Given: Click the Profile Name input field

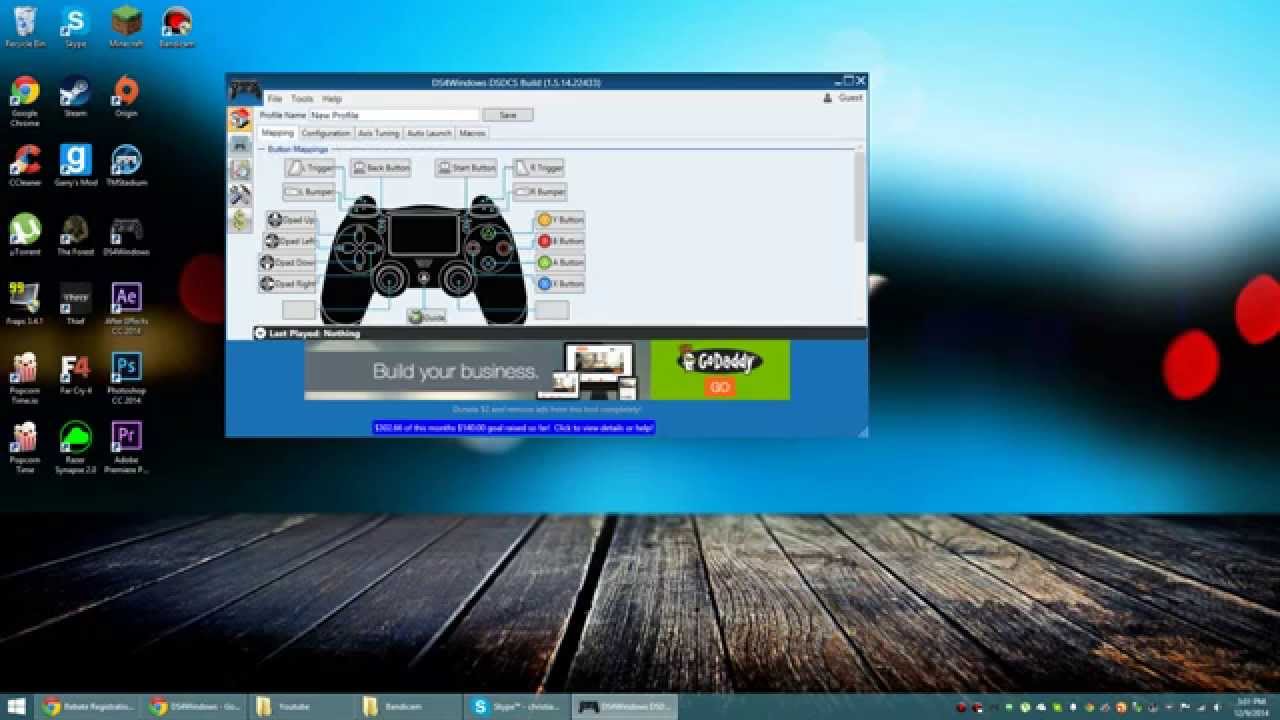Looking at the screenshot, I should point(393,115).
